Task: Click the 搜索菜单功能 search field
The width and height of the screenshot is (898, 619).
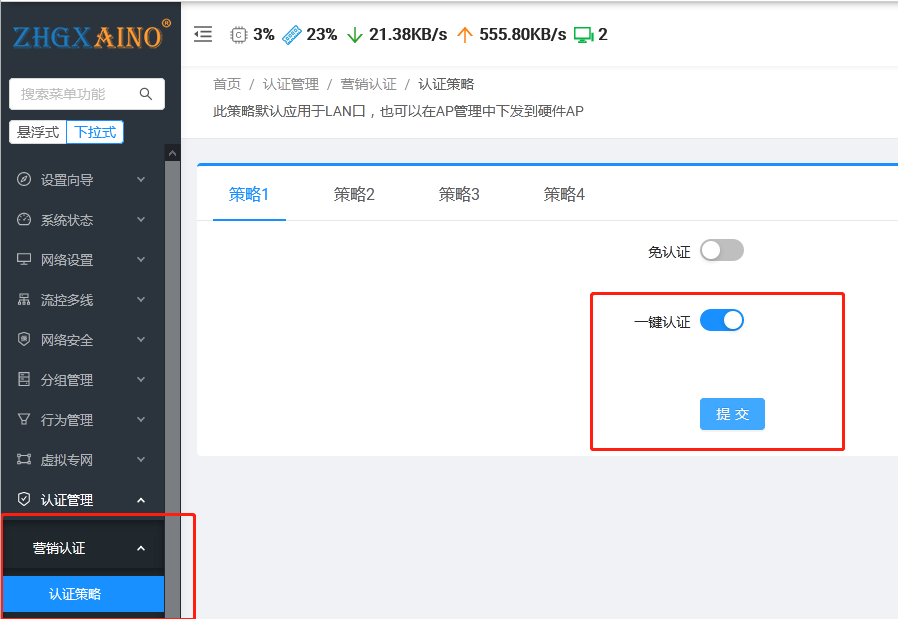Action: (75, 94)
